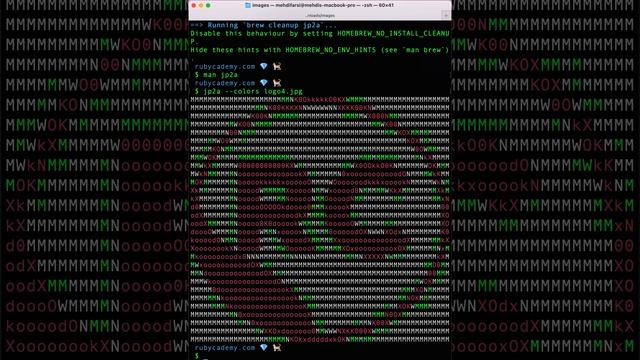Viewport: 640px width, 360px height.
Task: Click the rubycademy.com prompt below the ASCII art
Action: 225,348
